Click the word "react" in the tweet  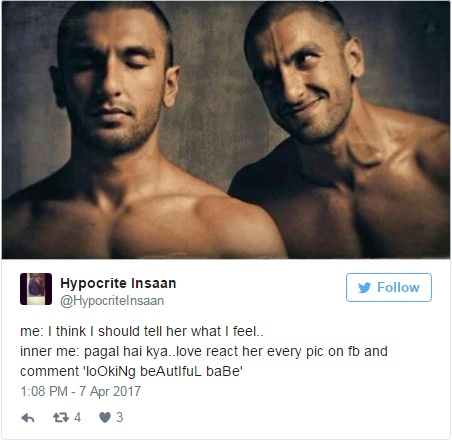(222, 351)
